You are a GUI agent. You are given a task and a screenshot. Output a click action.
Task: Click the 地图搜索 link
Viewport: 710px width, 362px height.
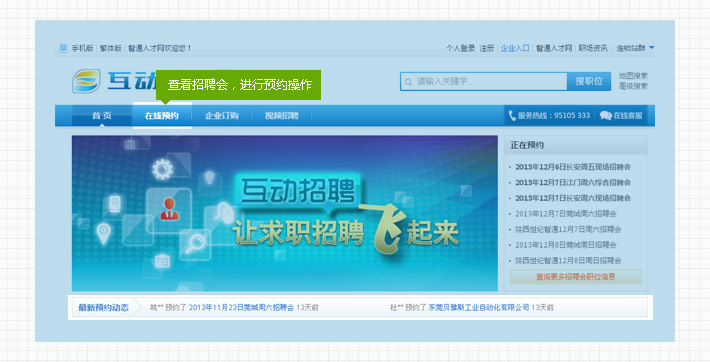[x=633, y=76]
